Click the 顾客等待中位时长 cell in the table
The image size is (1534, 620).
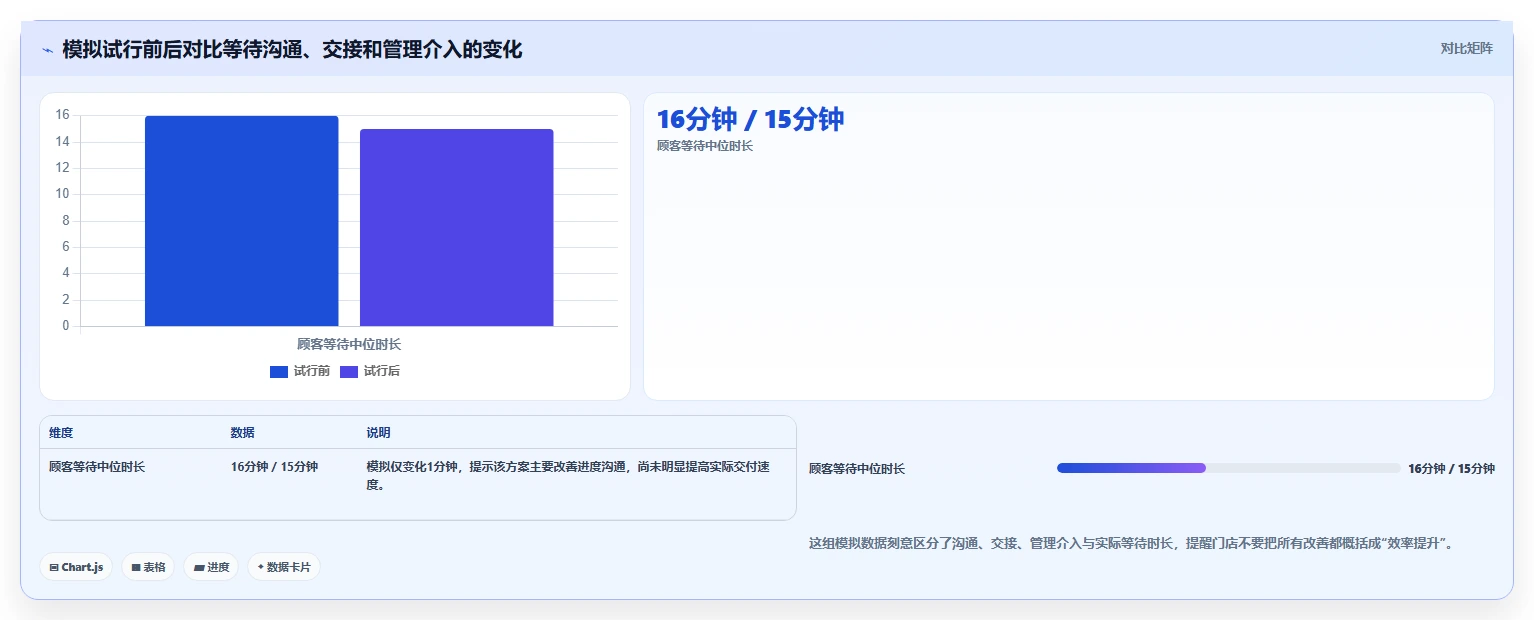tap(97, 467)
